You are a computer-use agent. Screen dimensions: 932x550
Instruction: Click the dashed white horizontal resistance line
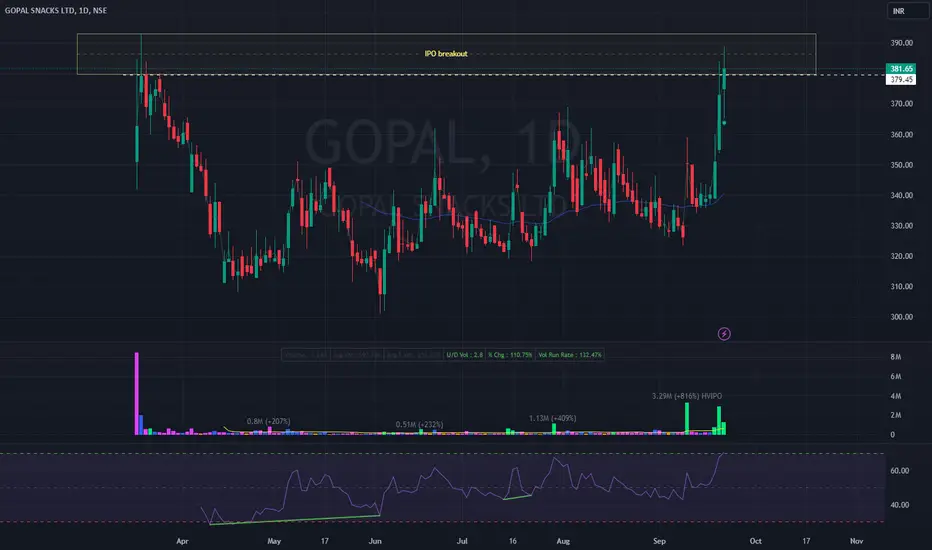(504, 75)
